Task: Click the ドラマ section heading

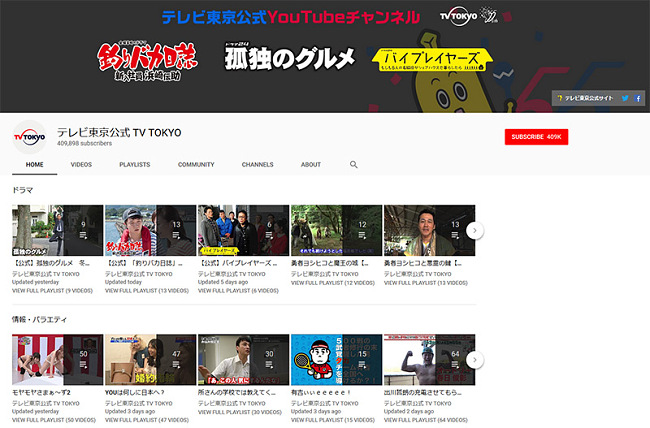Action: (23, 190)
